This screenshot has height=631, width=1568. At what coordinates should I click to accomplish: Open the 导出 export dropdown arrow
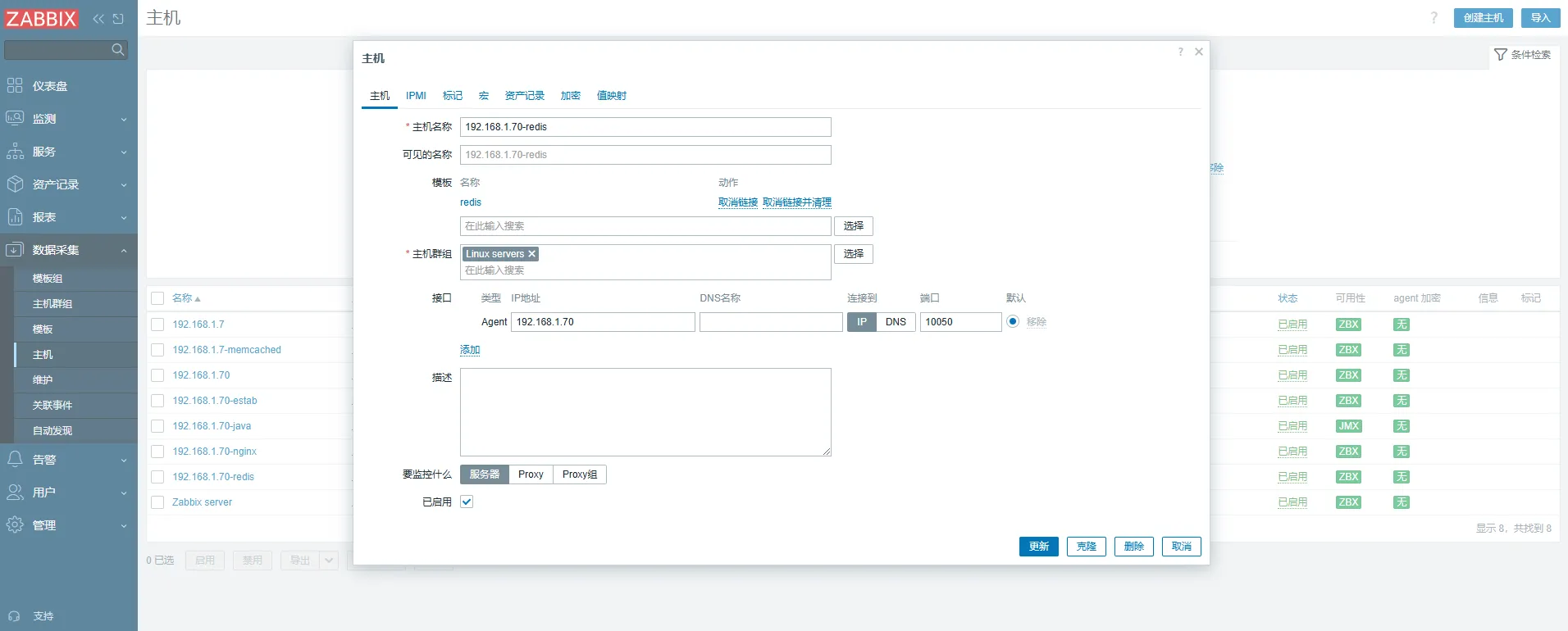click(x=329, y=561)
